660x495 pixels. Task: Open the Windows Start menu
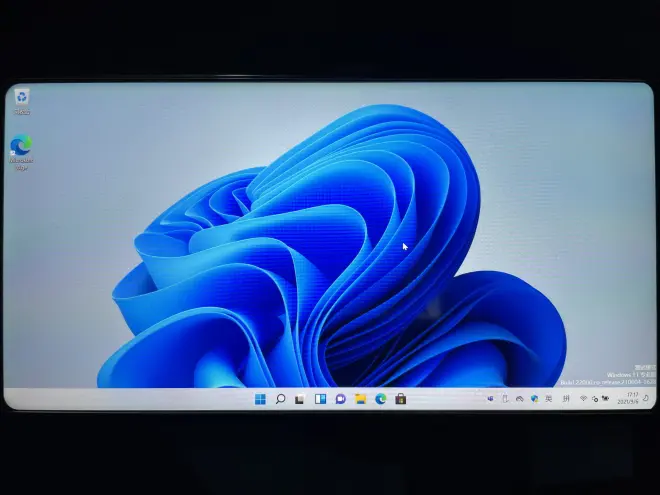pos(260,399)
